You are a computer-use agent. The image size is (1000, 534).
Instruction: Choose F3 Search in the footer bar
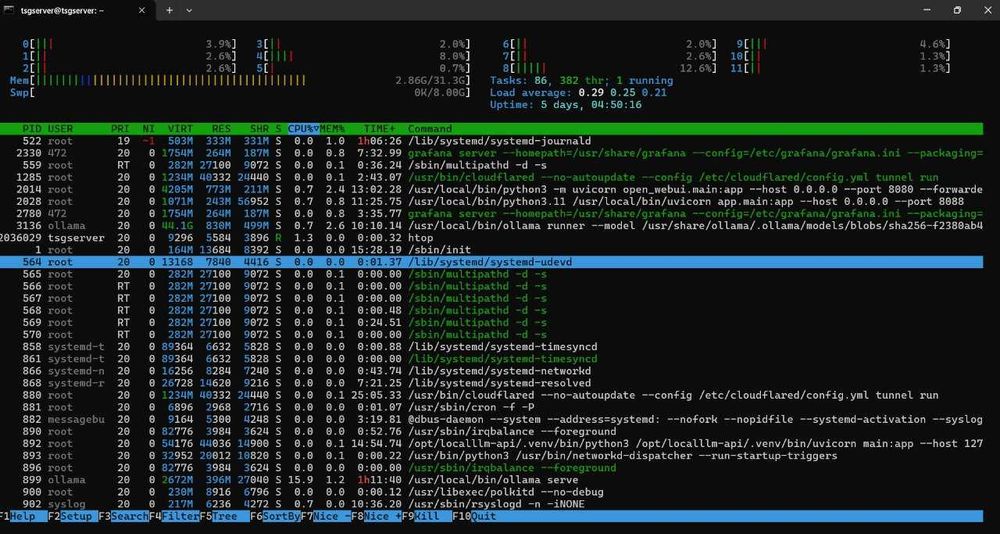pyautogui.click(x=123, y=516)
